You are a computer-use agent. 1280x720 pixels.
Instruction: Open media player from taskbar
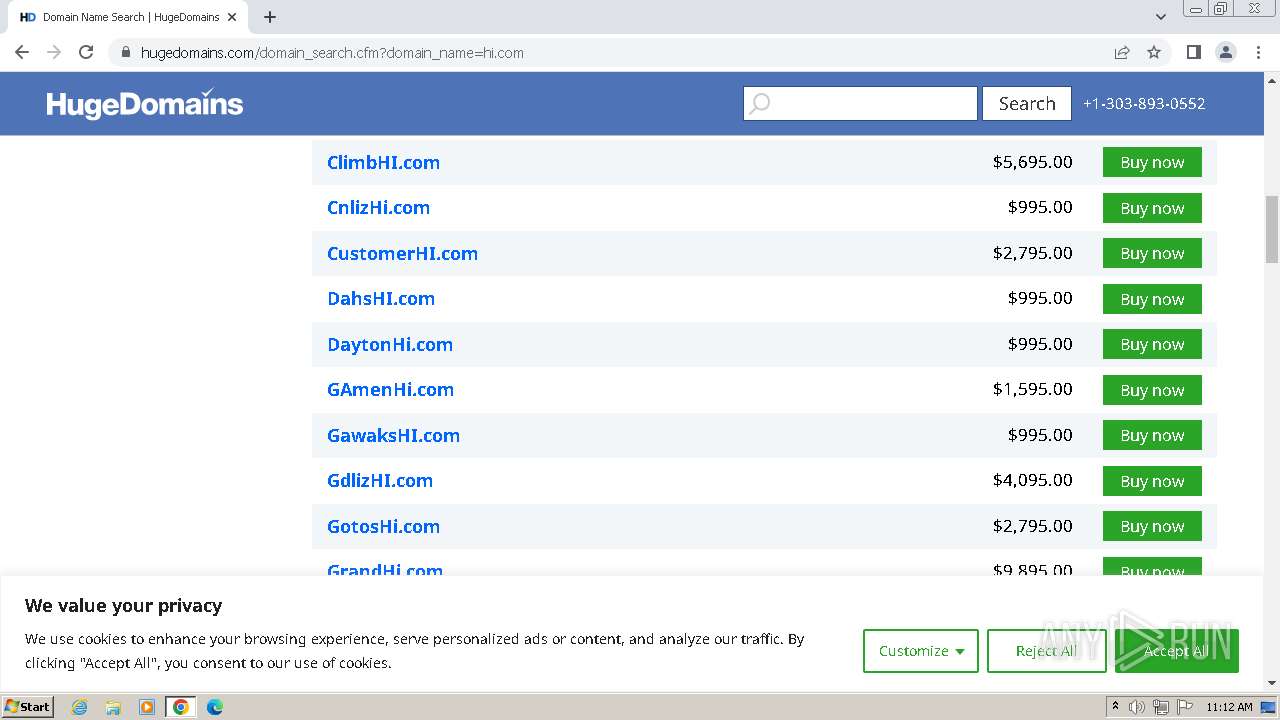pos(147,707)
